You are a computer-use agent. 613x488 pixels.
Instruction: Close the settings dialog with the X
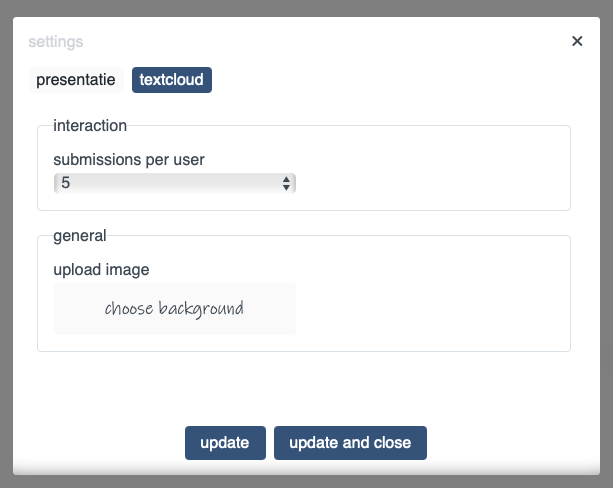pos(577,41)
